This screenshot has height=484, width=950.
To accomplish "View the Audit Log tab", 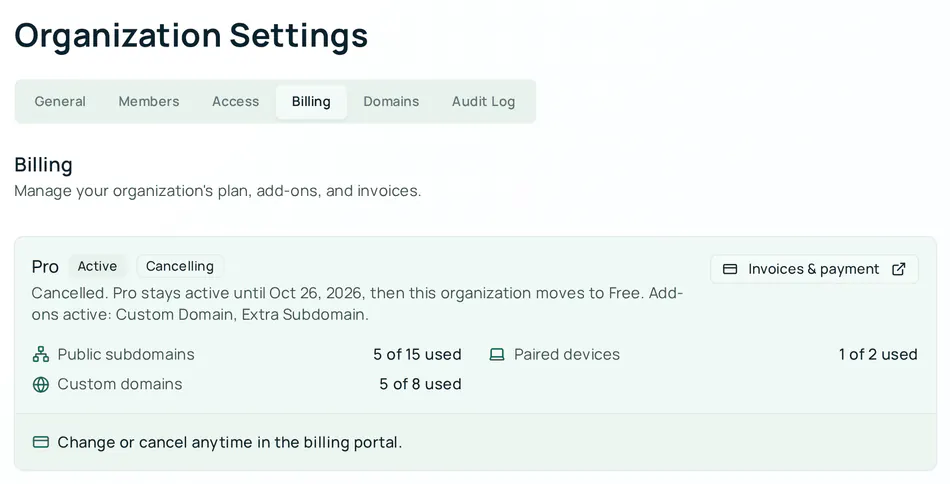I will 483,102.
